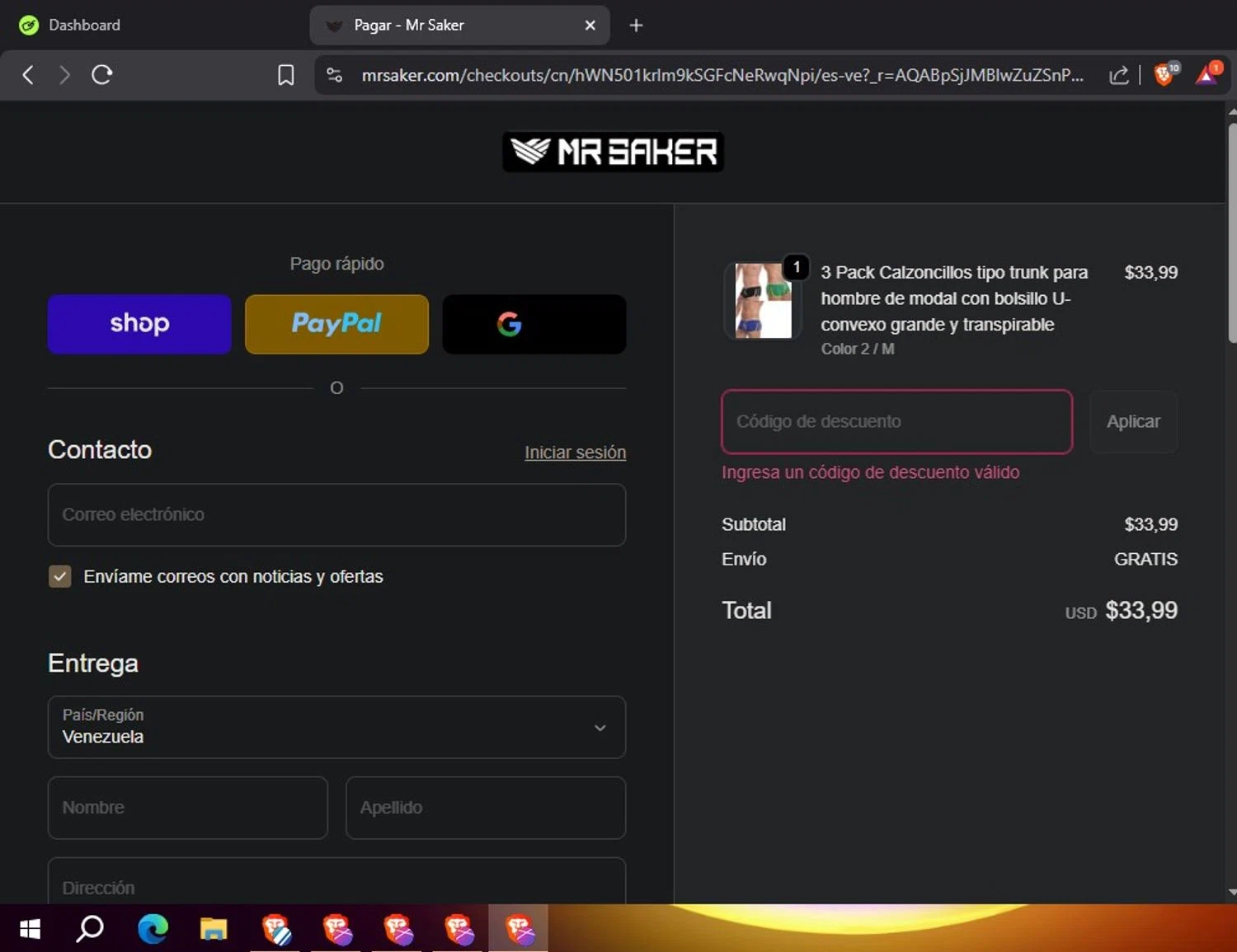Apply the discount code with Aplicar
Viewport: 1237px width, 952px height.
pos(1133,421)
